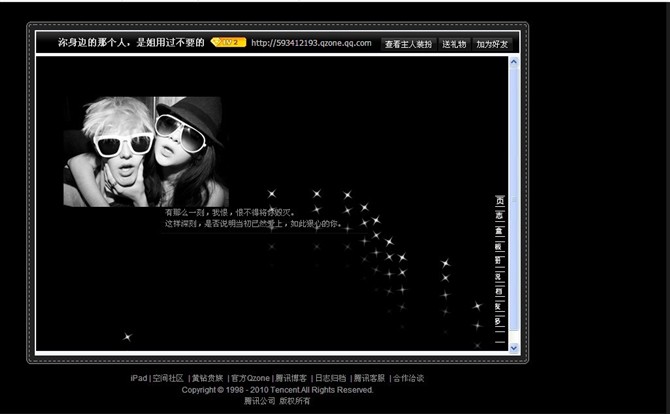
Task: Open the 腾讯客服 footer link
Action: [369, 378]
